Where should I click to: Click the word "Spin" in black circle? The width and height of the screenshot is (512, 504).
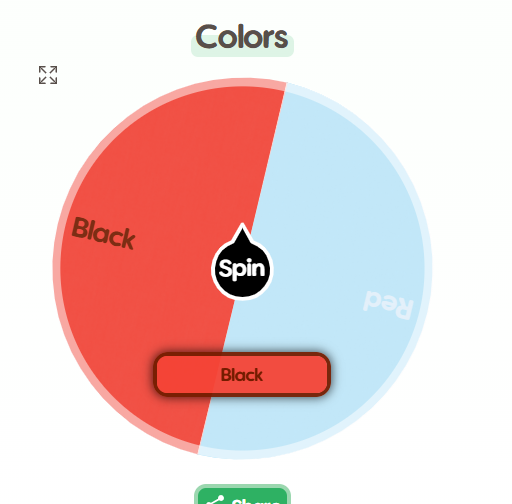pos(242,269)
